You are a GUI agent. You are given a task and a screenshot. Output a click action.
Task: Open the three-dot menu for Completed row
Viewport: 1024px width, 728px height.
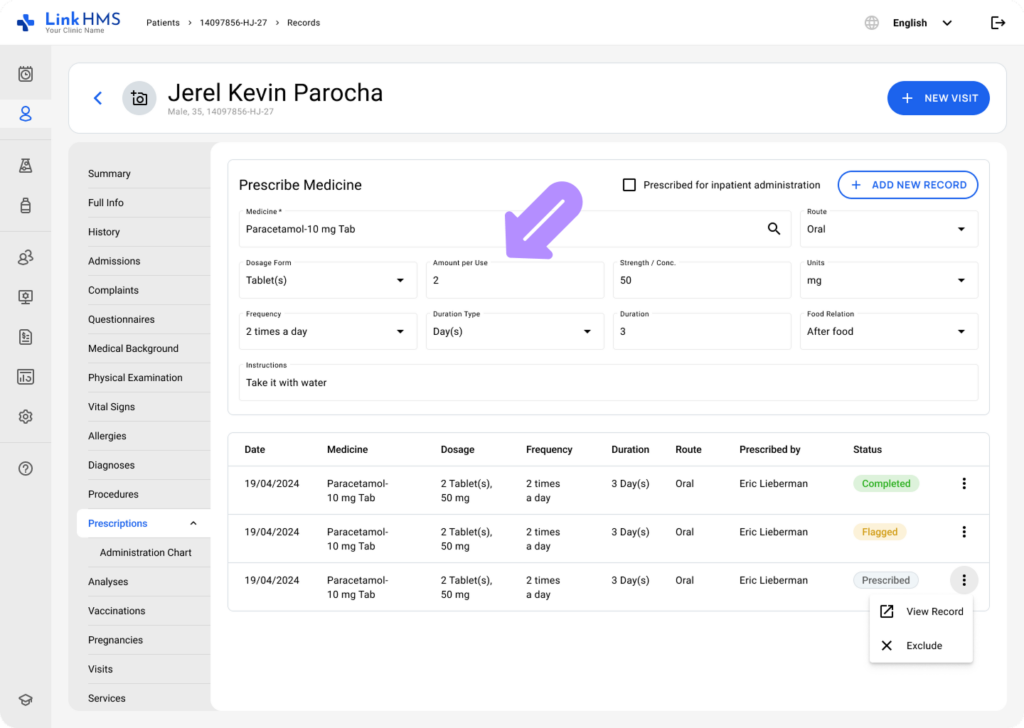[964, 484]
